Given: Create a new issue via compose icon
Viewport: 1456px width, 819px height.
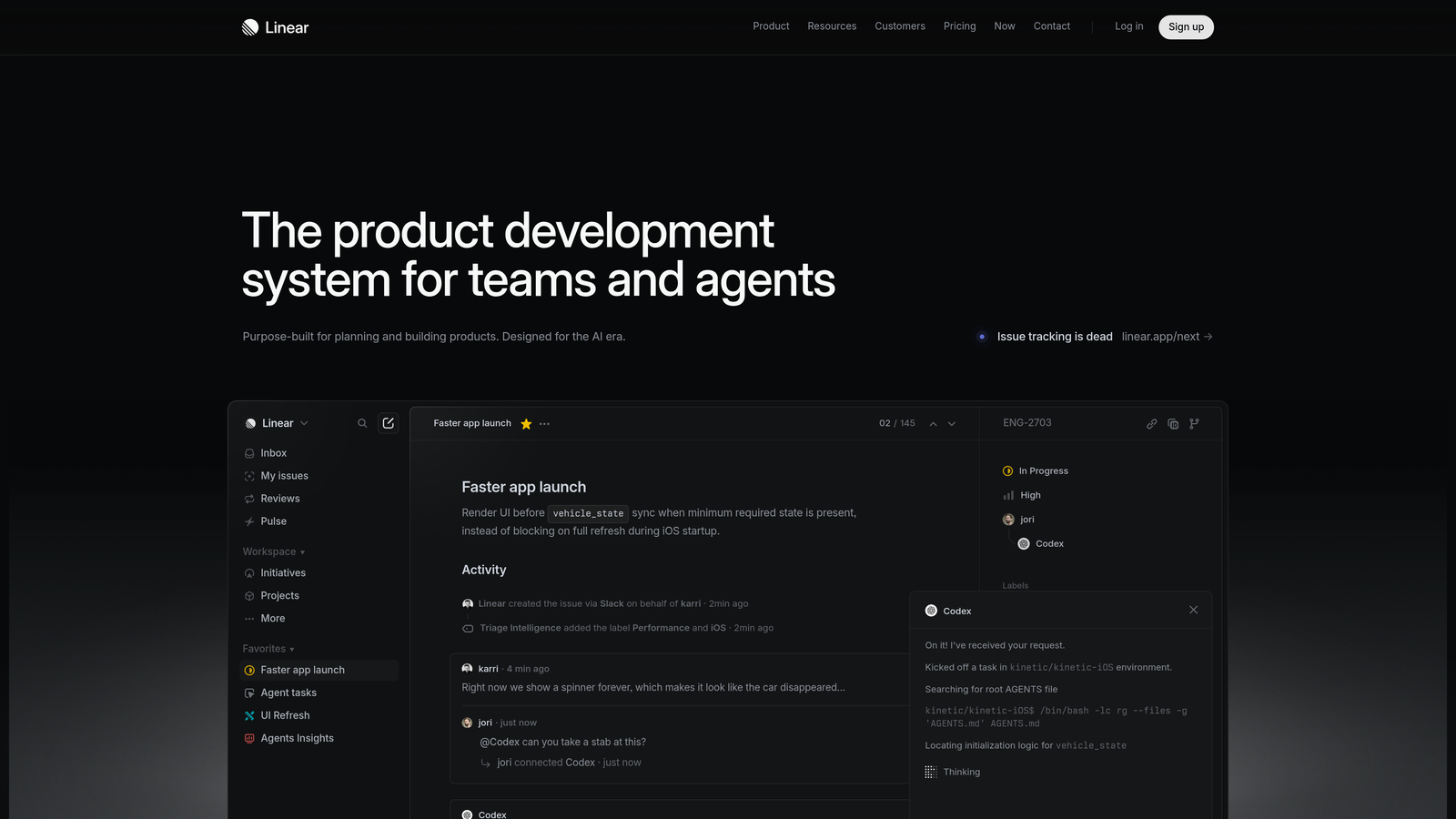Looking at the screenshot, I should [x=388, y=423].
